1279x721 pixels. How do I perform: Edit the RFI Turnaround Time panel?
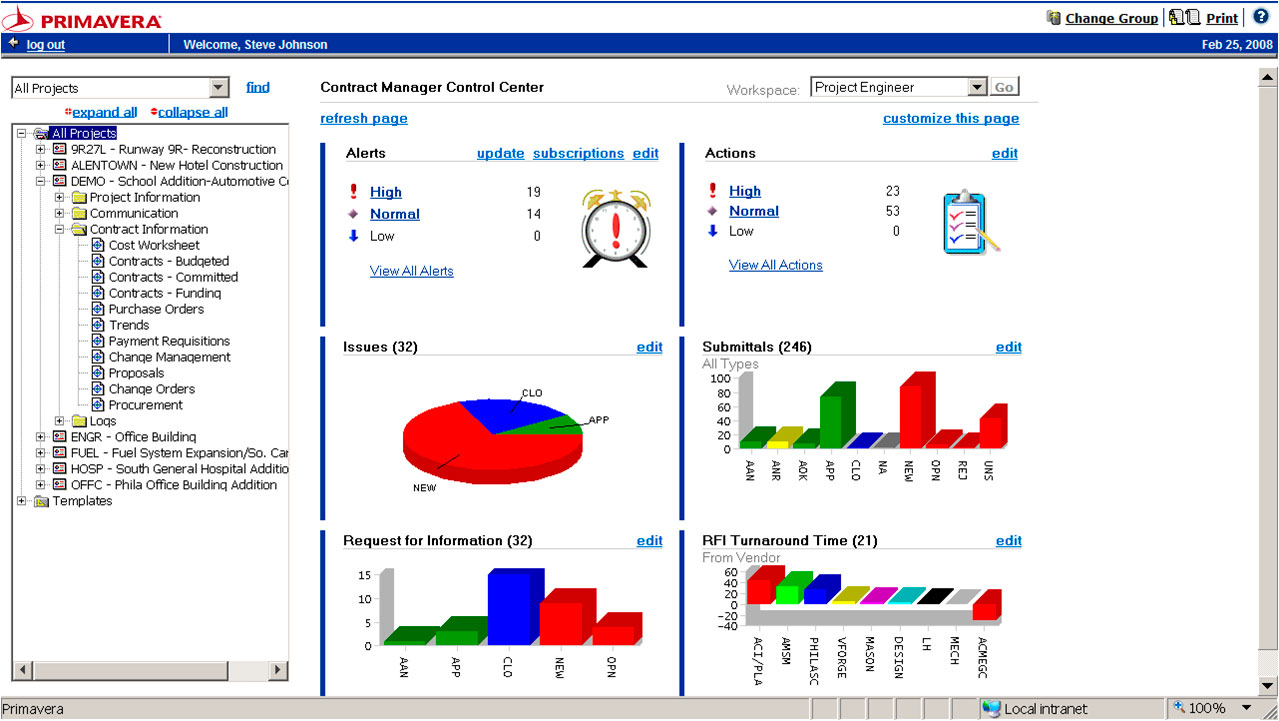point(1009,541)
